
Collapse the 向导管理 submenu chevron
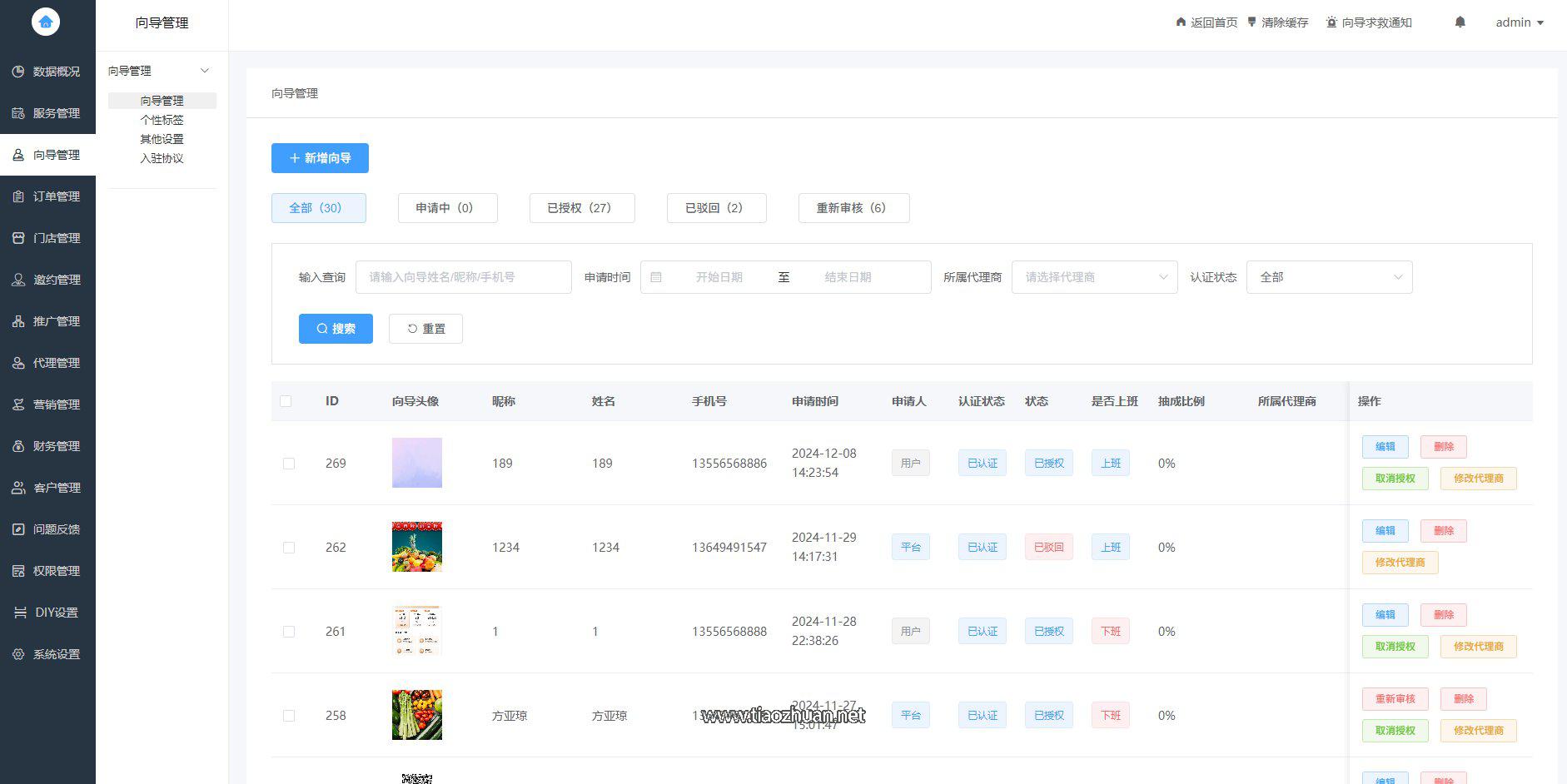(205, 71)
